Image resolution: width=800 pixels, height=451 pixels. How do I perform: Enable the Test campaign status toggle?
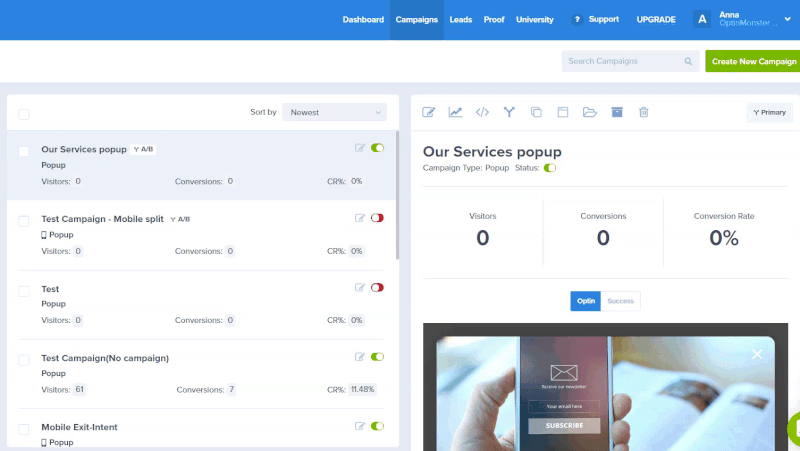pyautogui.click(x=378, y=288)
